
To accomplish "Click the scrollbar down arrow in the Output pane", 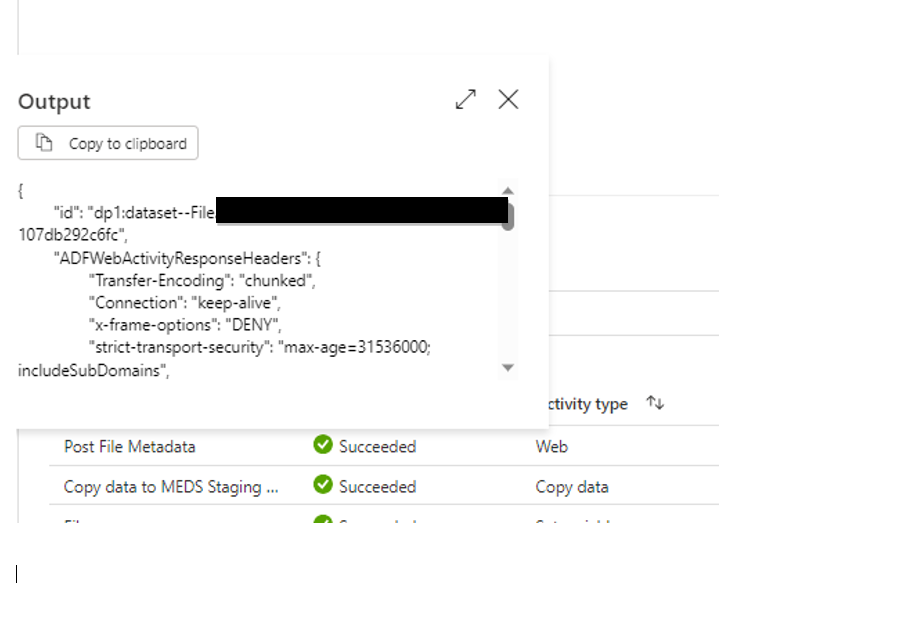I will tap(508, 368).
